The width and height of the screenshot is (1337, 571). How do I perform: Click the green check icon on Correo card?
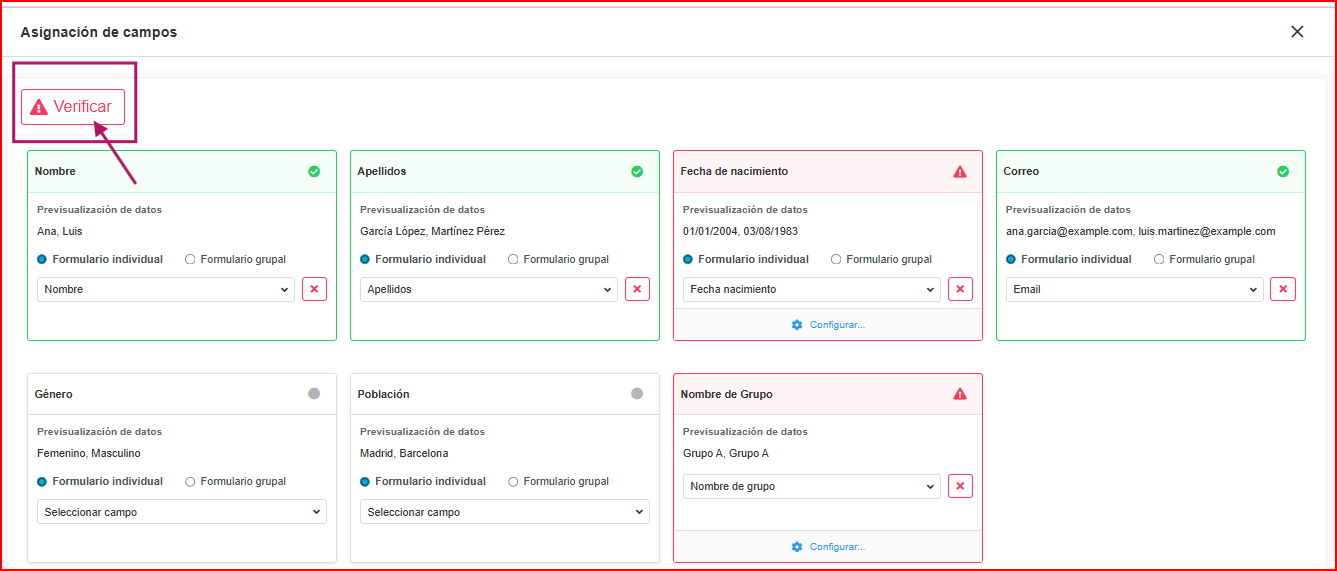tap(1283, 172)
